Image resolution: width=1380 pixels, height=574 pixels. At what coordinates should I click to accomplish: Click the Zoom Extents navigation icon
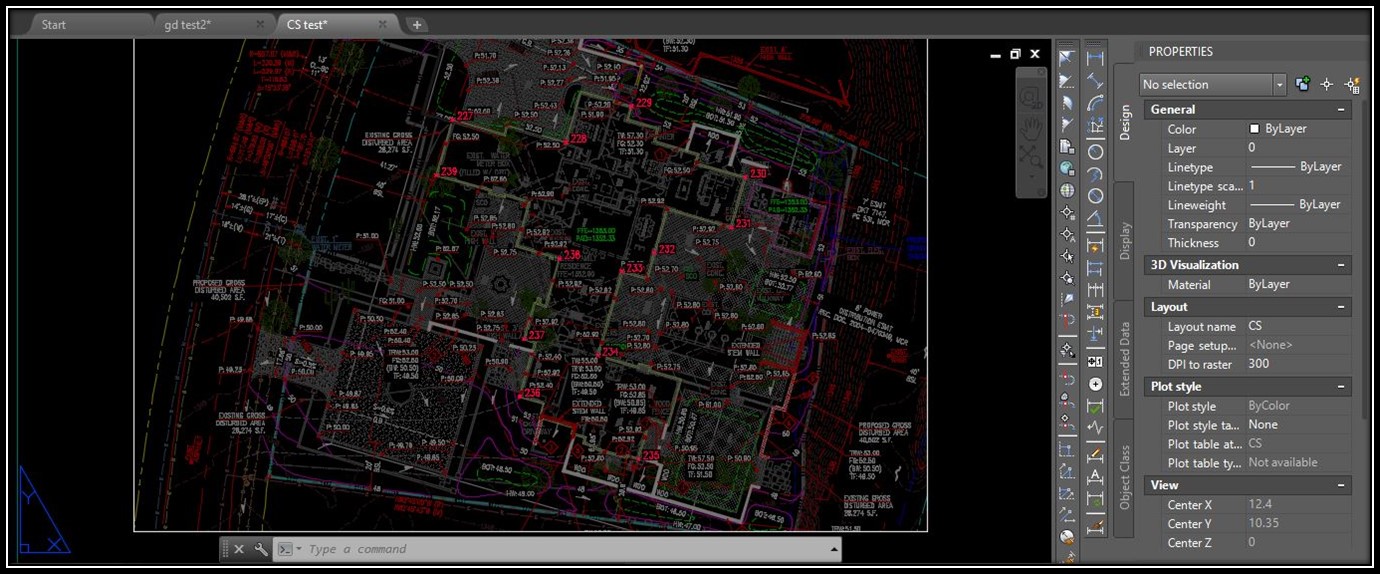(x=1031, y=155)
